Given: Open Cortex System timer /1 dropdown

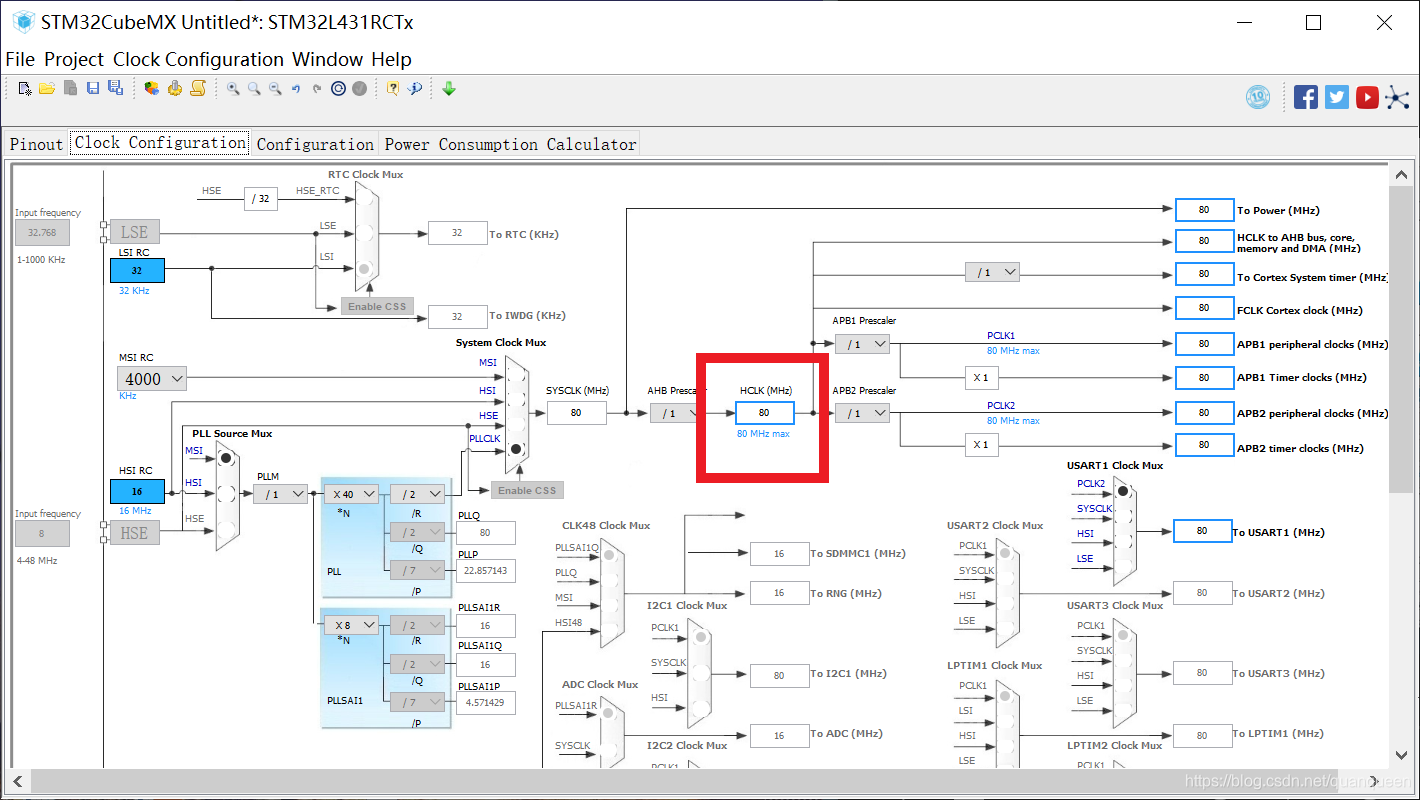Looking at the screenshot, I should pos(992,272).
